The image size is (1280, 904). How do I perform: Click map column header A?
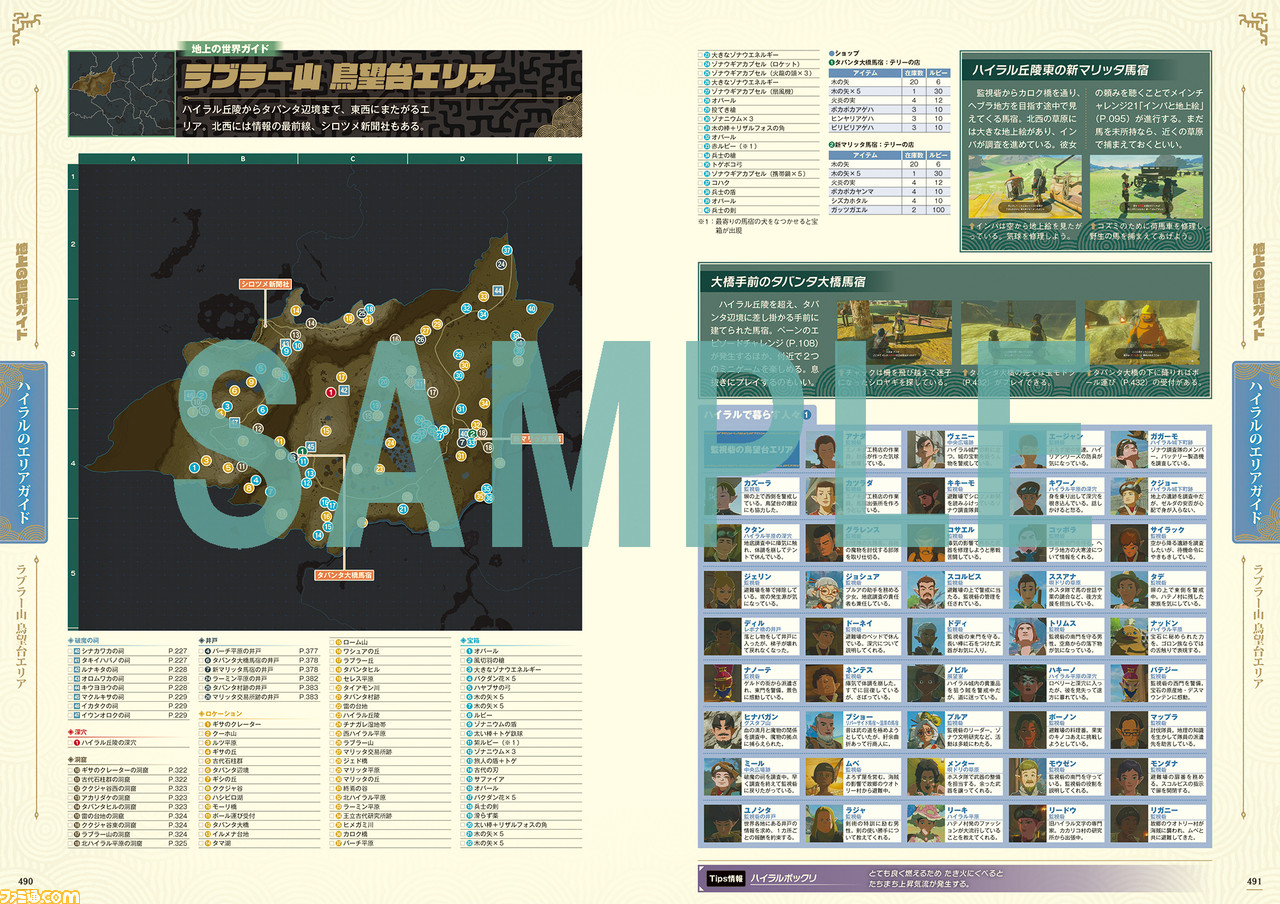pyautogui.click(x=133, y=159)
